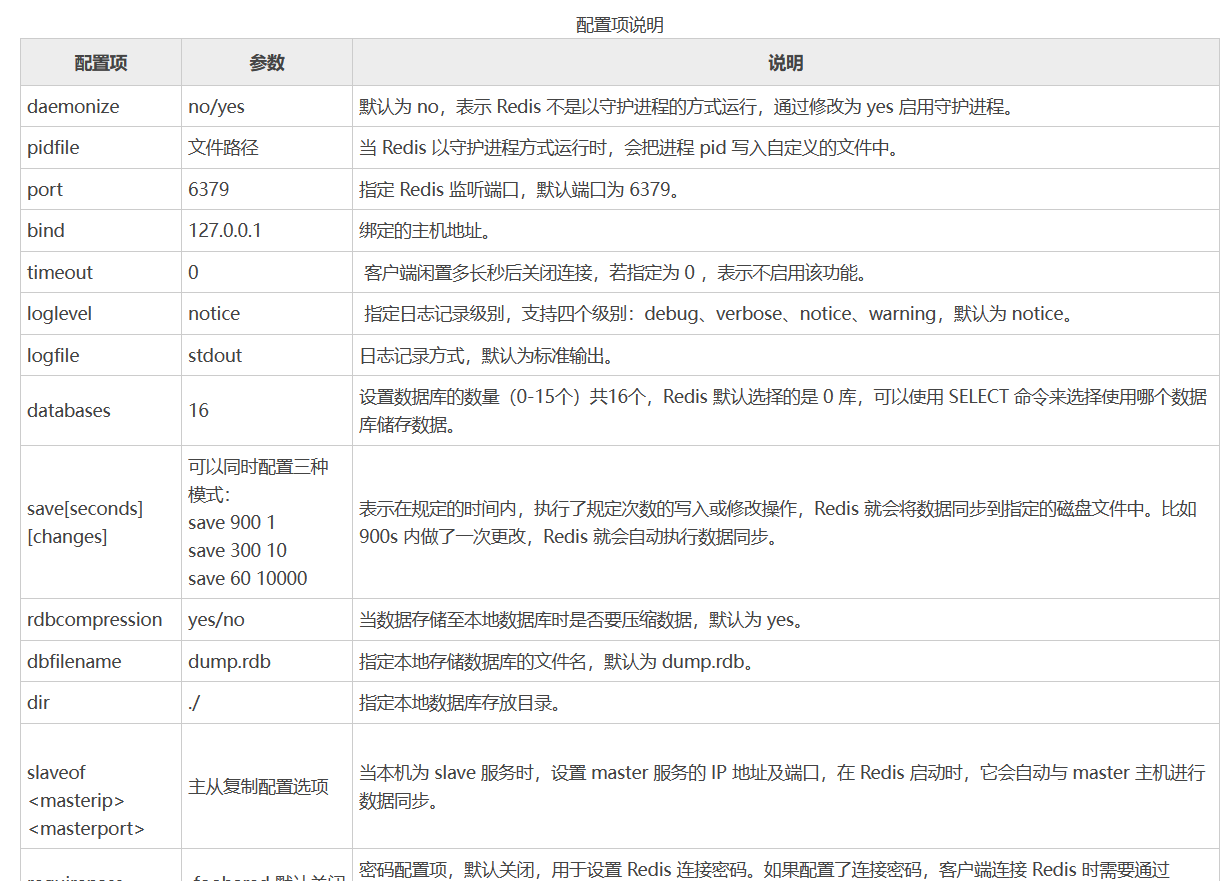Click the 配置项 column header
The width and height of the screenshot is (1229, 881).
point(99,62)
